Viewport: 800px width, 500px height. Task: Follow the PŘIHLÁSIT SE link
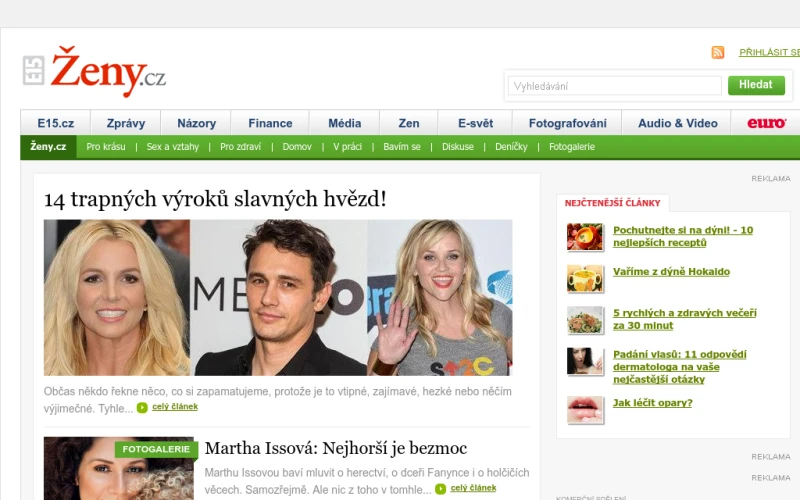(x=769, y=53)
